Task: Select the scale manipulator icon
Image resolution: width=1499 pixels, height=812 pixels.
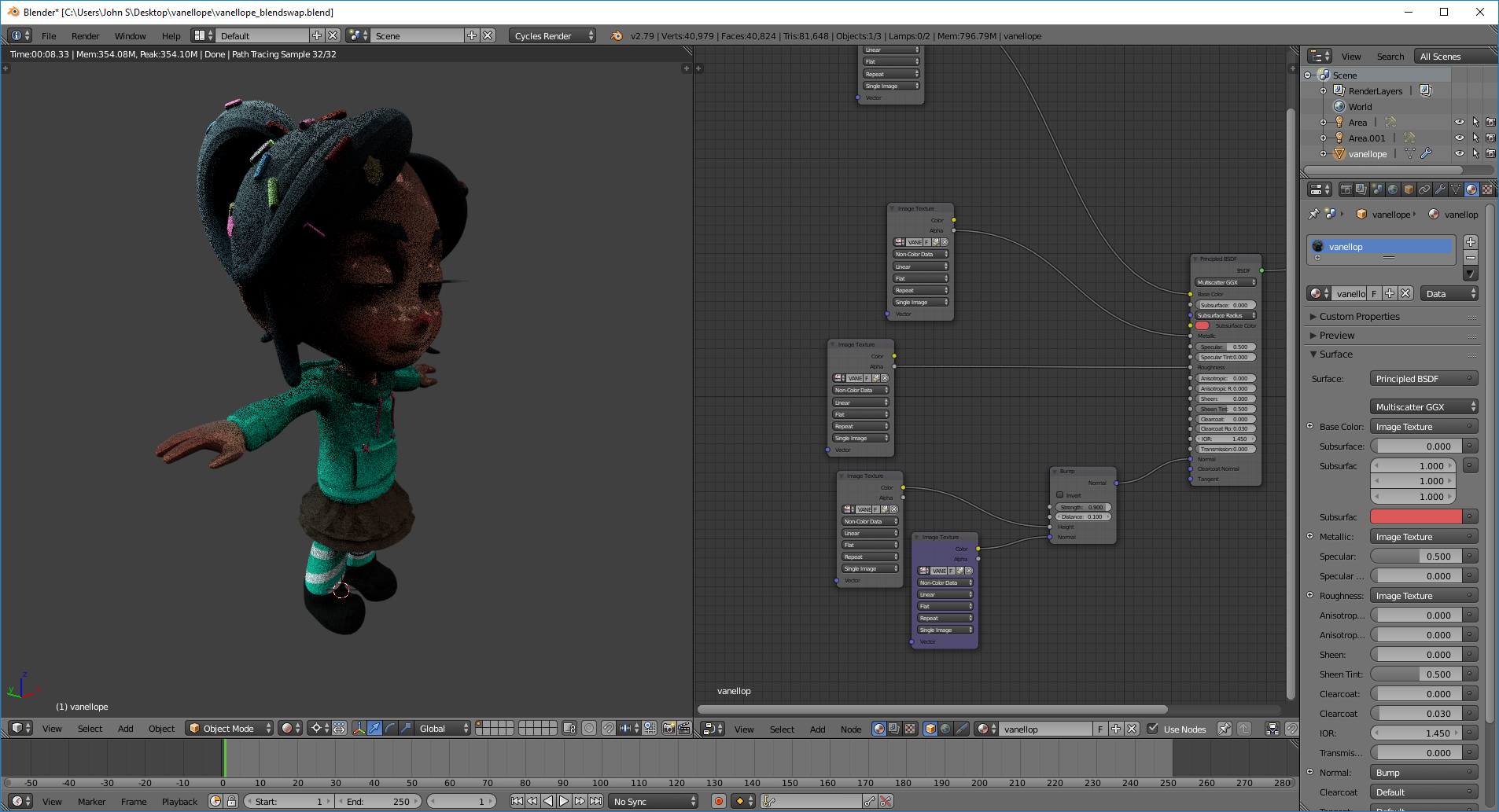Action: coord(406,729)
